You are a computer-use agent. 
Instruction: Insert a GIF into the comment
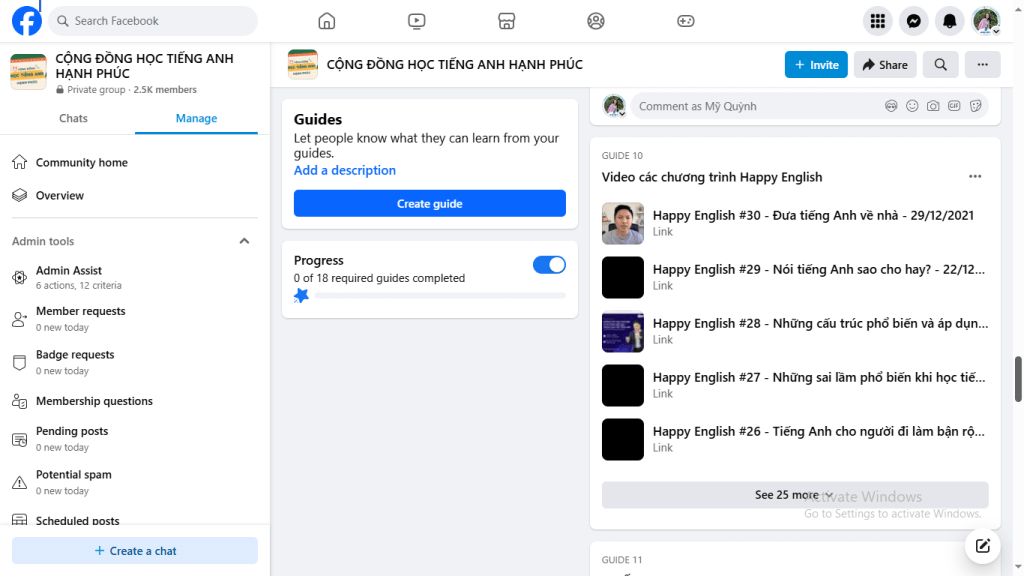click(x=955, y=105)
